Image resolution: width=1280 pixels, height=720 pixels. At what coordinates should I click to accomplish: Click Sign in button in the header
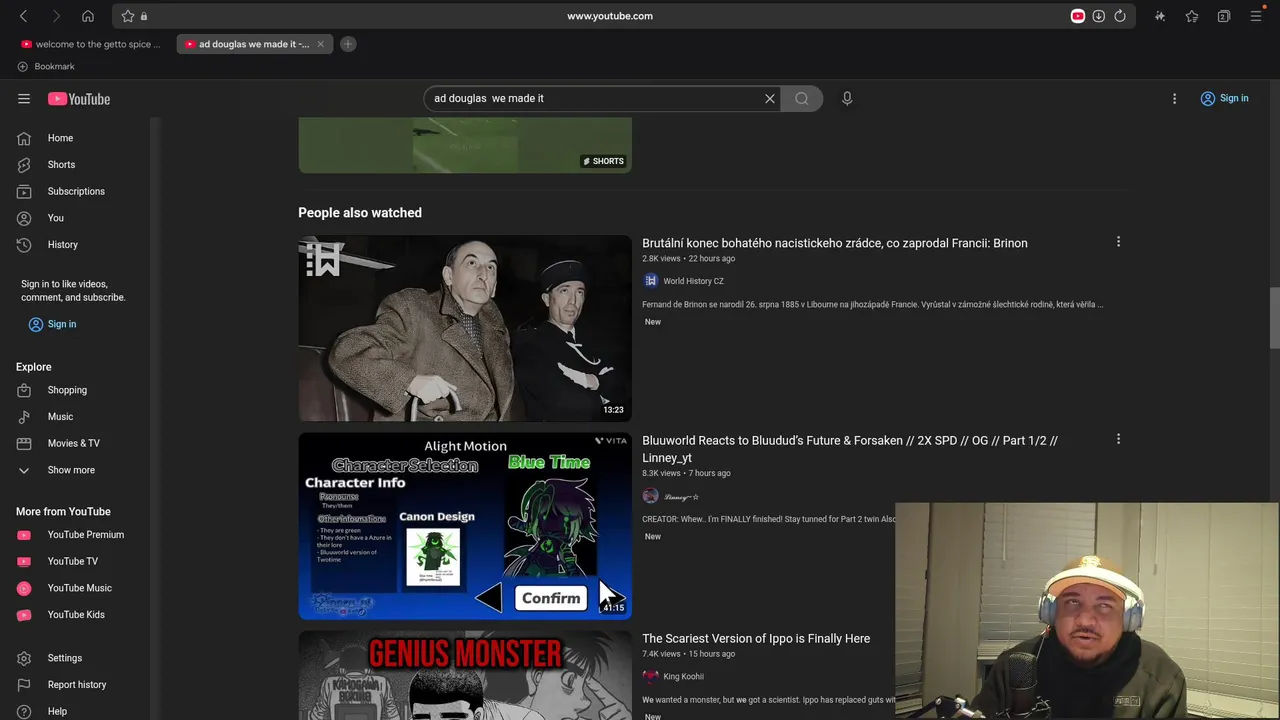1224,98
